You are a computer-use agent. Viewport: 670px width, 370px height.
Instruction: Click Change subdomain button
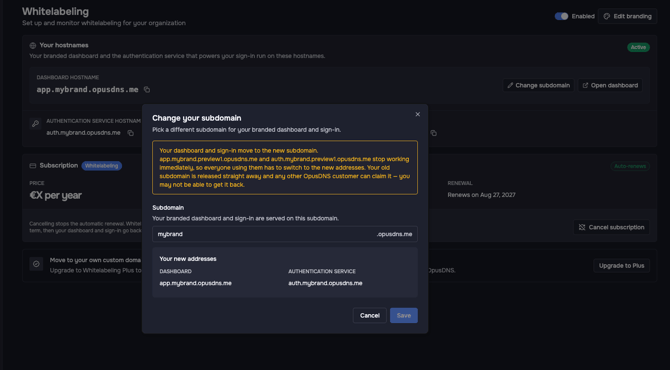point(538,85)
